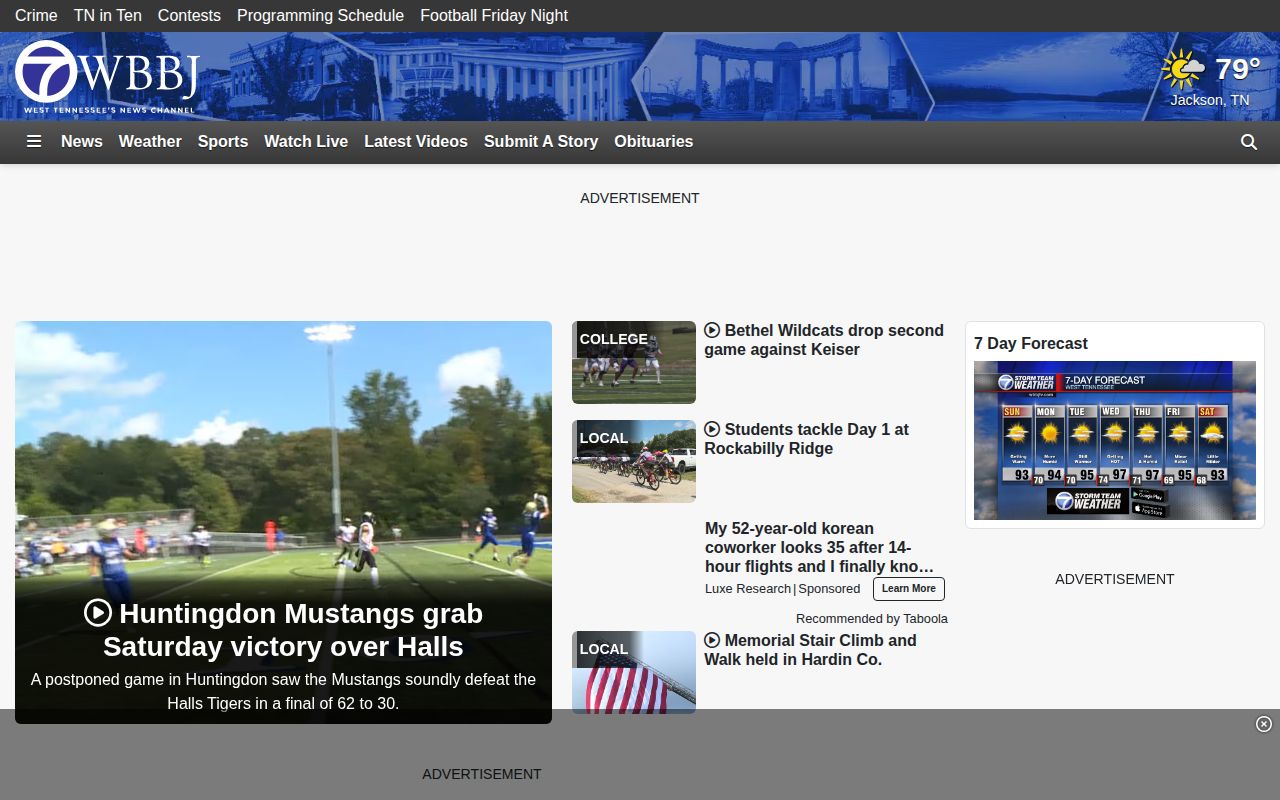Open Bethel Wildcats drop second game article
This screenshot has height=800, width=1280.
click(824, 340)
